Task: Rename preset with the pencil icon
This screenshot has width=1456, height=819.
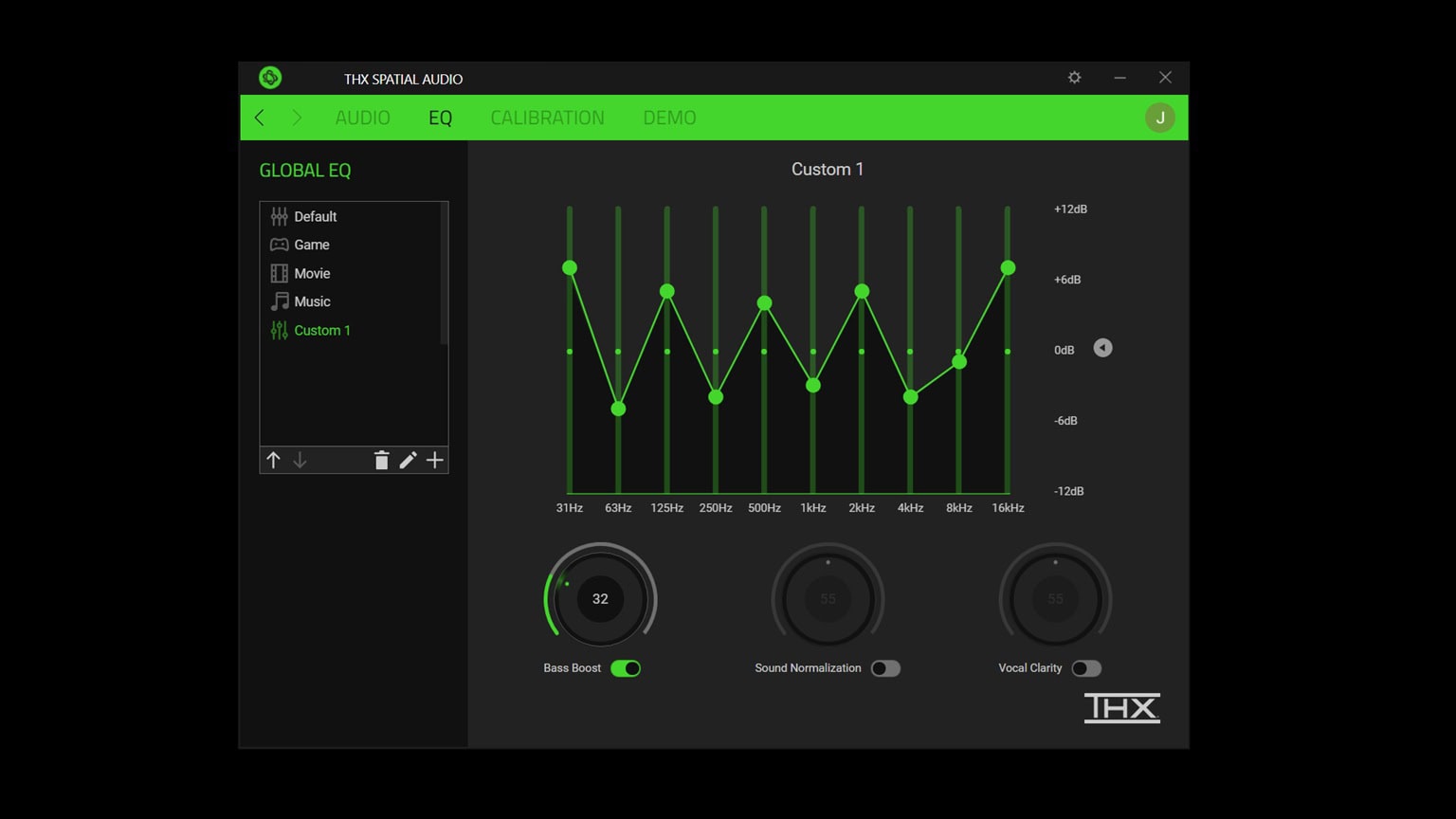Action: 408,460
